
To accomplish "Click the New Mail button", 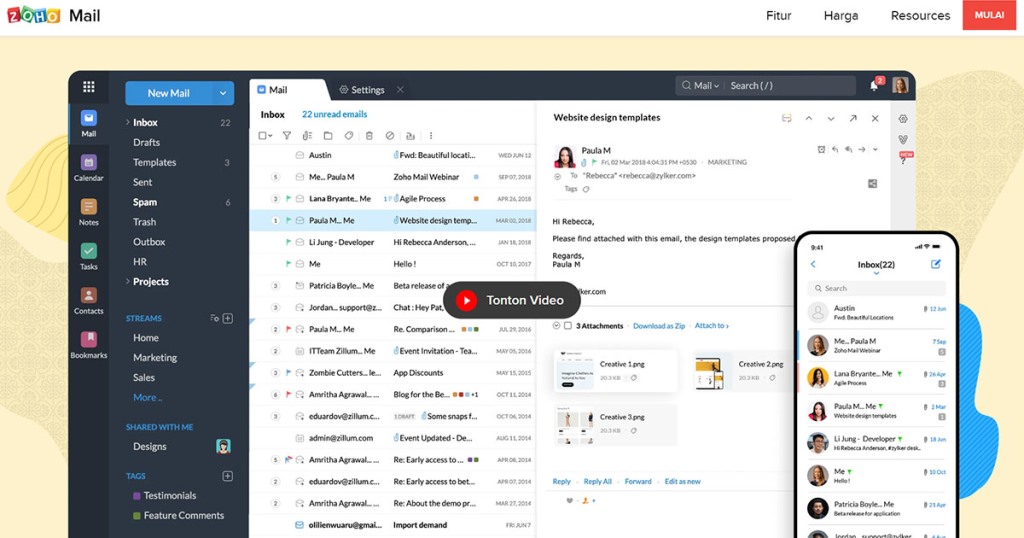I will point(168,93).
